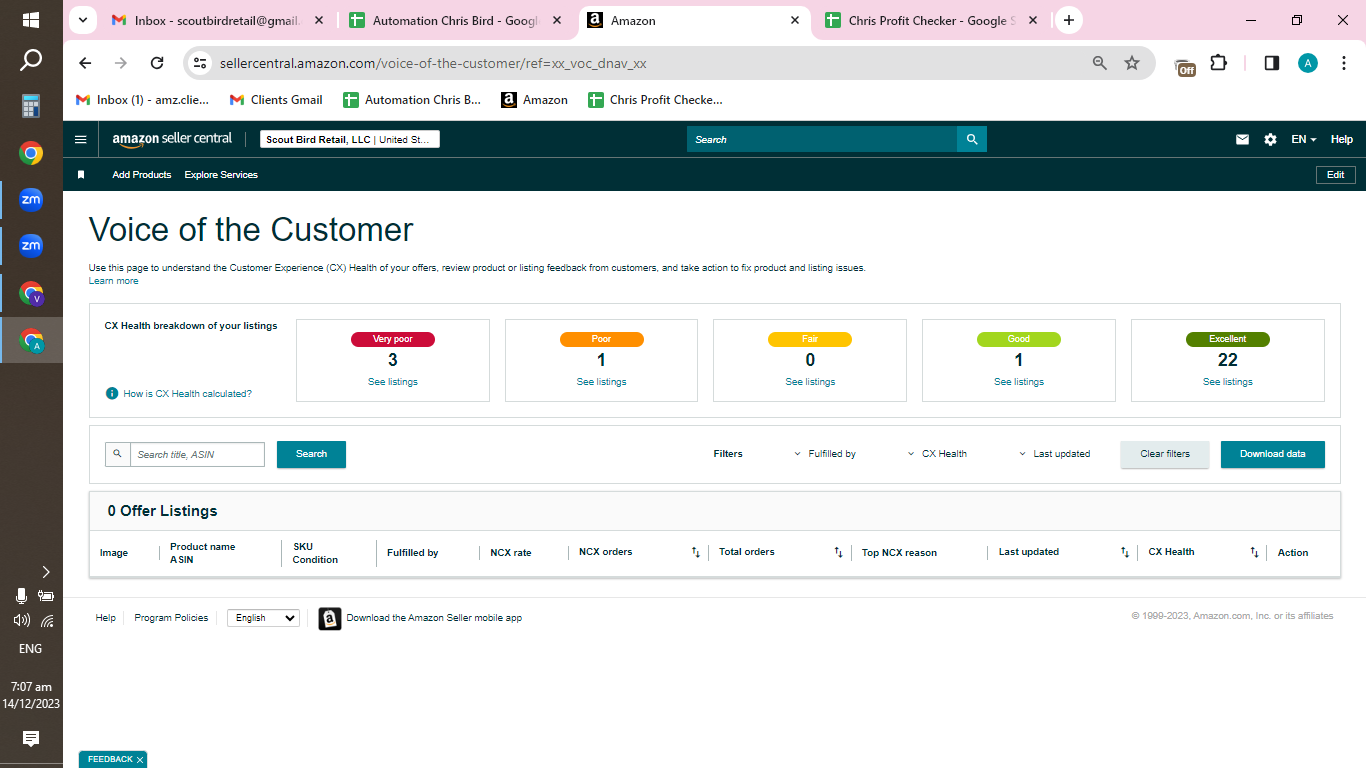Focus the Seller Central top search field
The image size is (1366, 768).
pos(822,139)
